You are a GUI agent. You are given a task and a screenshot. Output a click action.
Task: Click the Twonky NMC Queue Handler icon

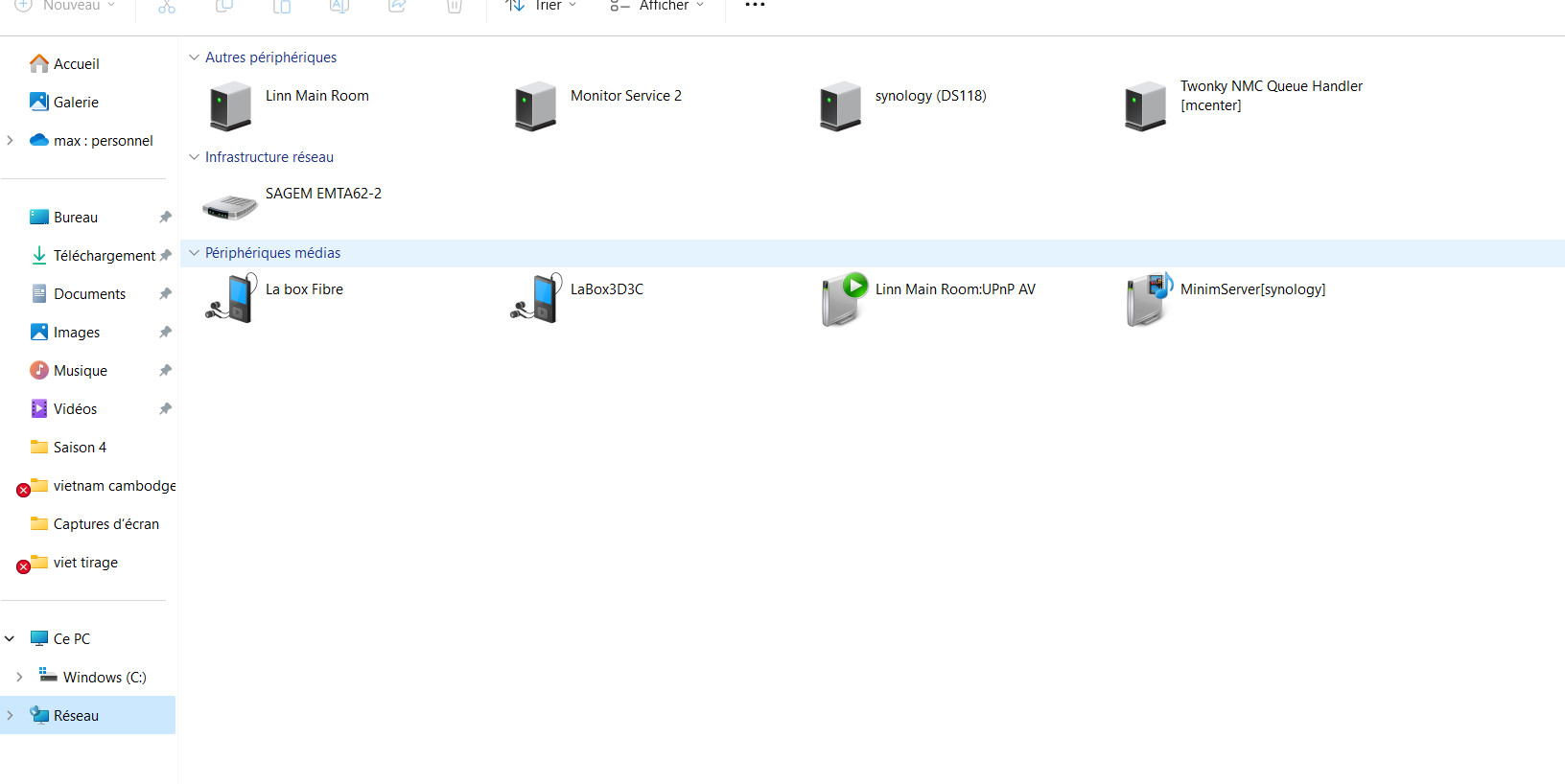pyautogui.click(x=1145, y=105)
